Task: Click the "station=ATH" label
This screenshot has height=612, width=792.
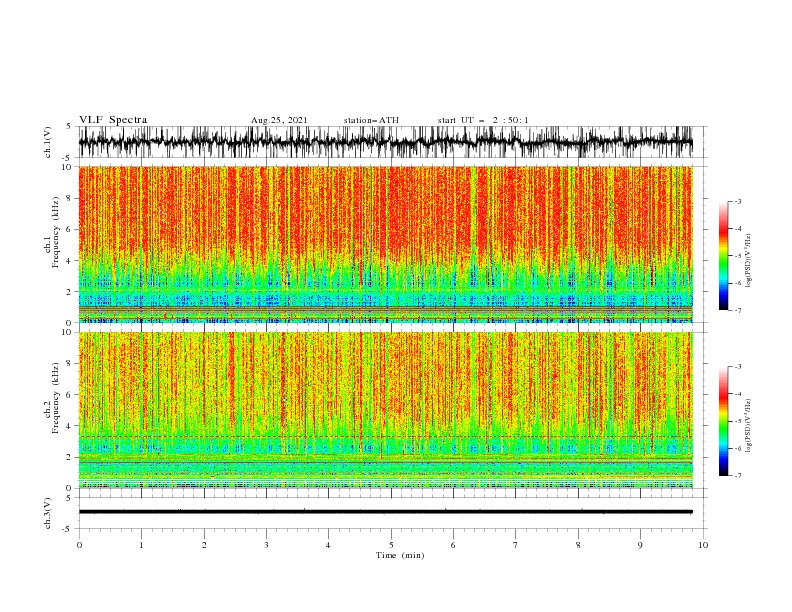Action: tap(371, 120)
